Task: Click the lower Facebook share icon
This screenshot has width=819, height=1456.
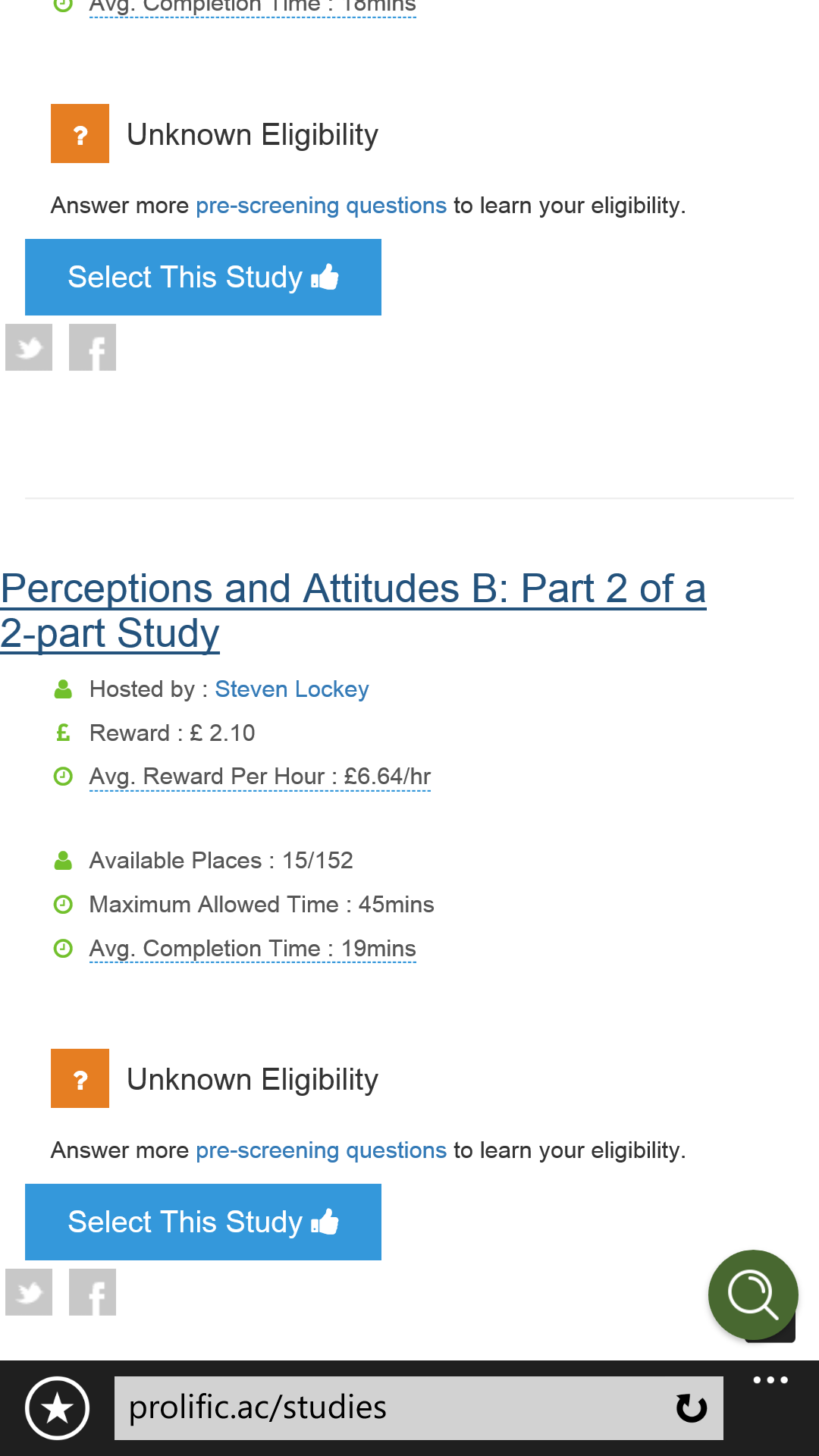Action: [93, 1292]
